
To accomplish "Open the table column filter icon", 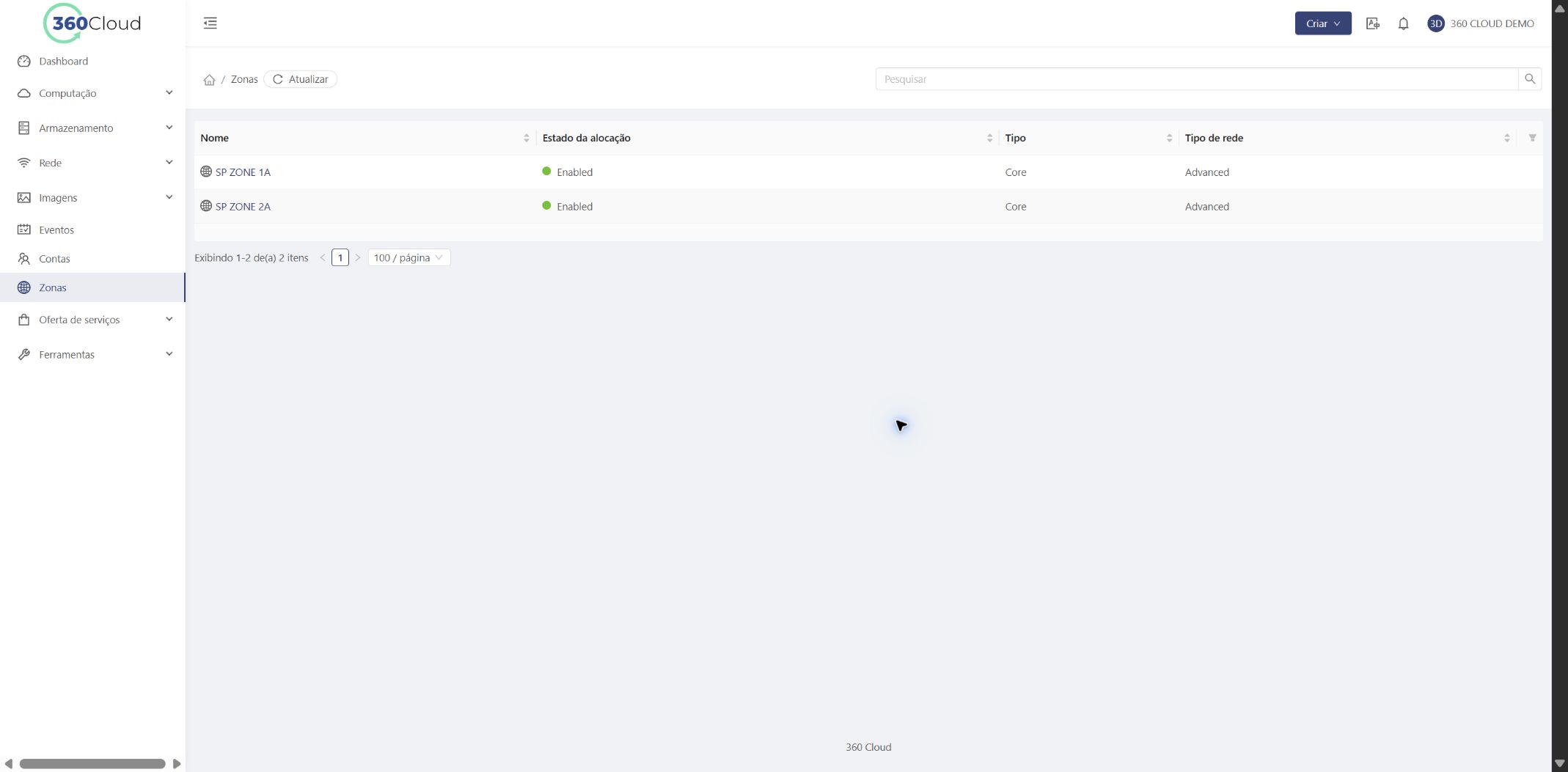I will pyautogui.click(x=1532, y=138).
